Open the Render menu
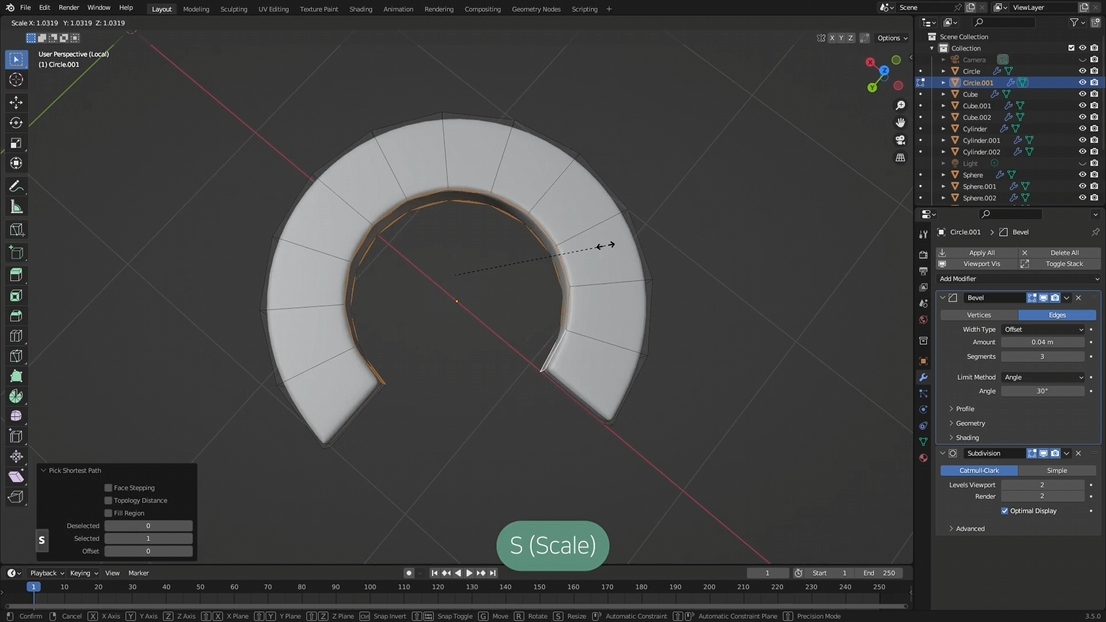This screenshot has width=1106, height=622. tap(68, 8)
